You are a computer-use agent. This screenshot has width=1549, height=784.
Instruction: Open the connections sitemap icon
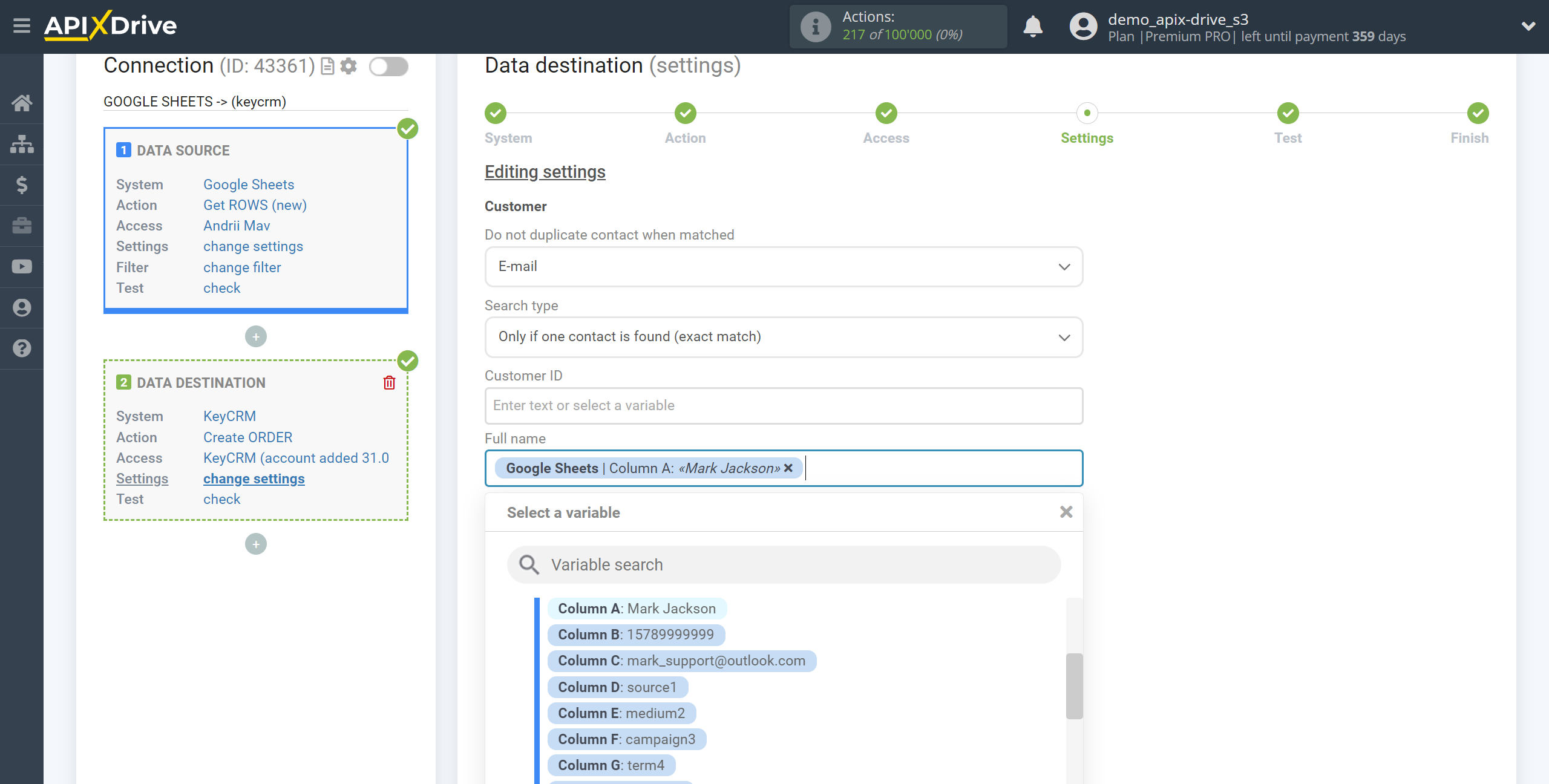22,144
